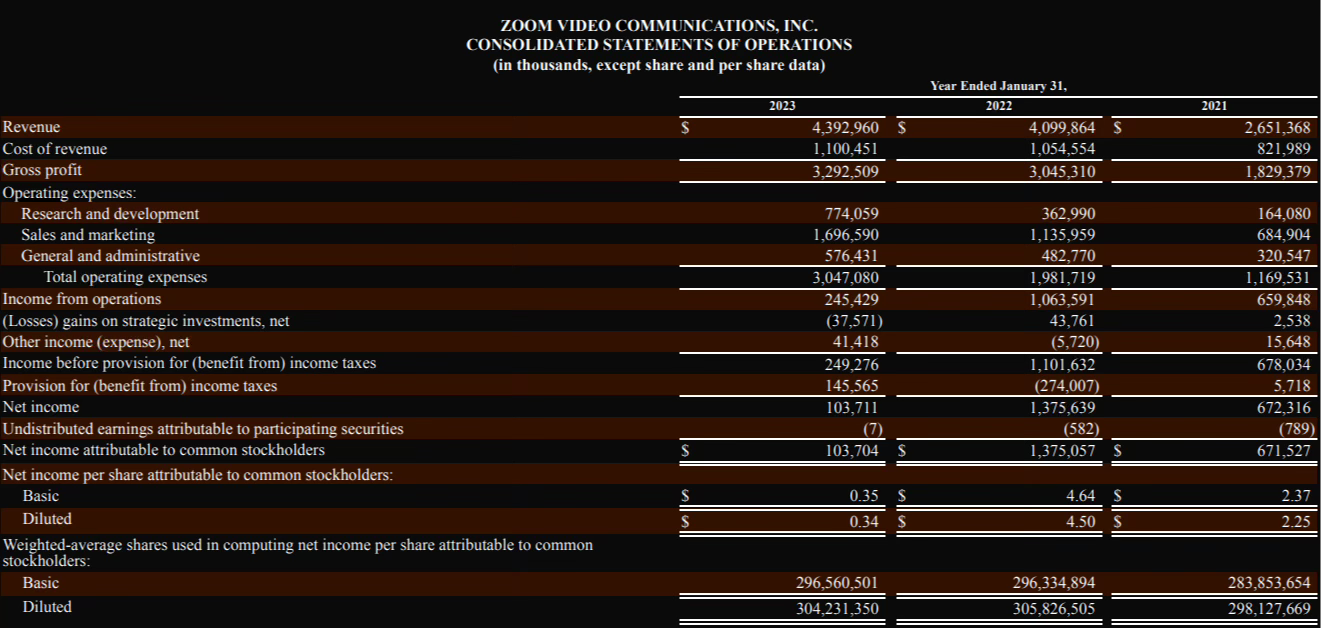
Task: Select tax provision value 145,565
Action: pos(852,386)
